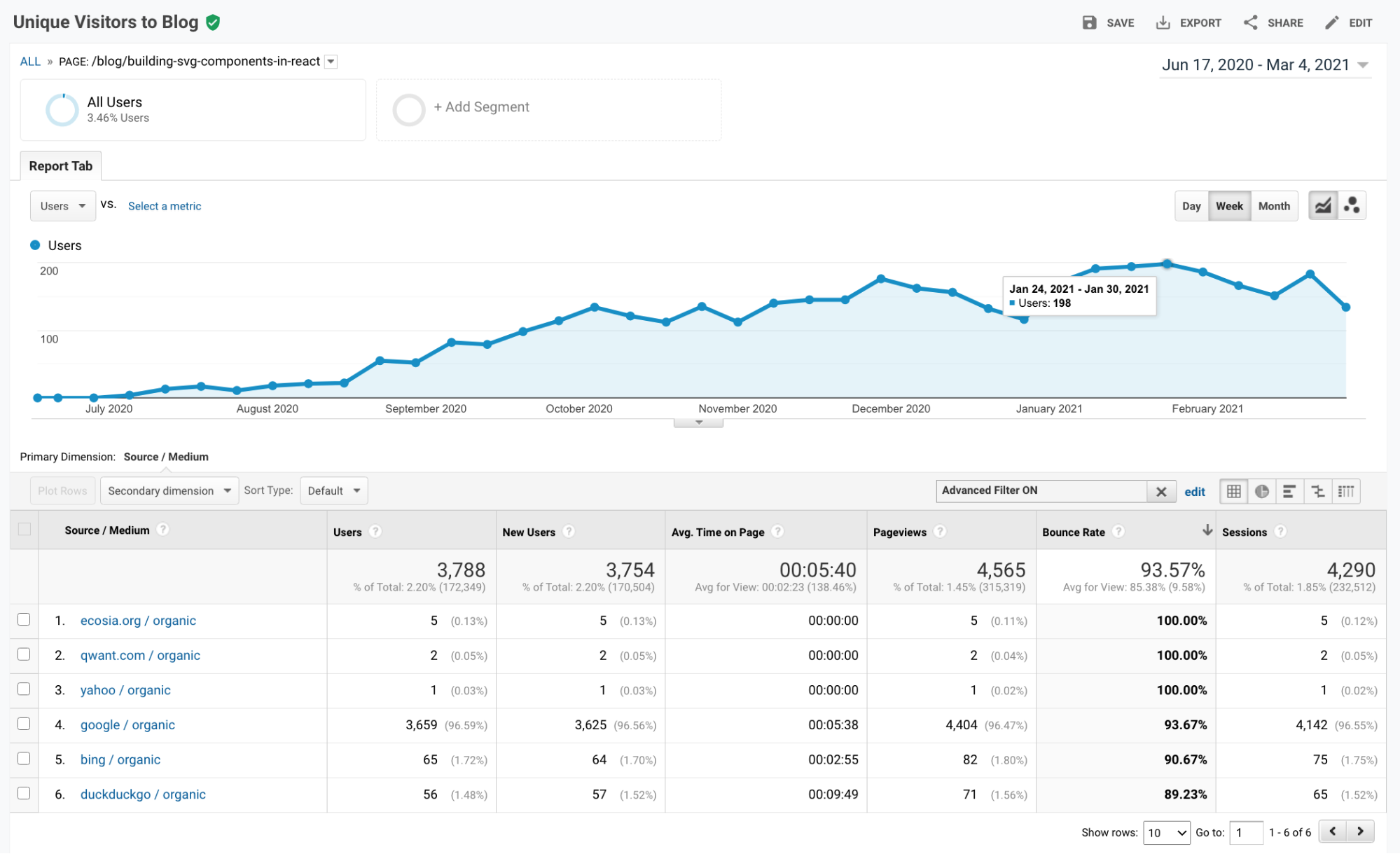1400x854 pixels.
Task: Click the Source / Medium primary dimension
Action: click(x=166, y=457)
